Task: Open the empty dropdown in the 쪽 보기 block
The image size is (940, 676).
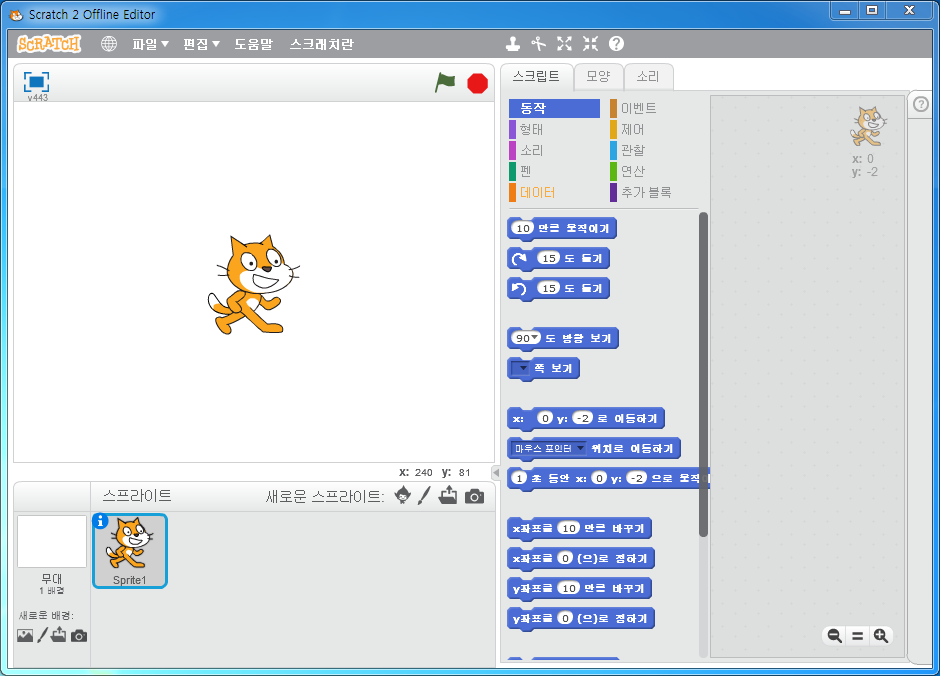Action: [x=521, y=368]
